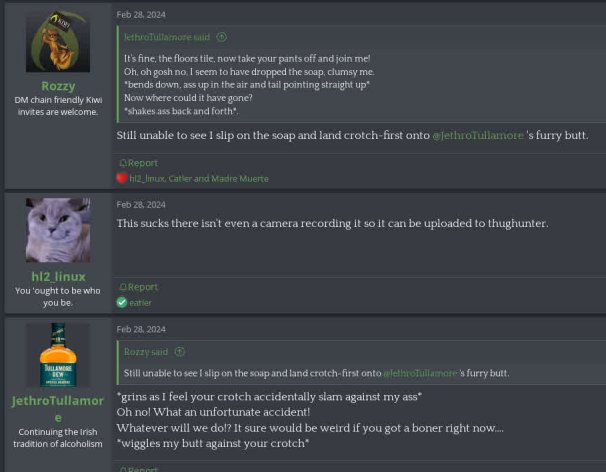Click the @JethroTullamore mention inside the Rozzy quote
Viewport: 606px width, 472px height.
pos(420,373)
